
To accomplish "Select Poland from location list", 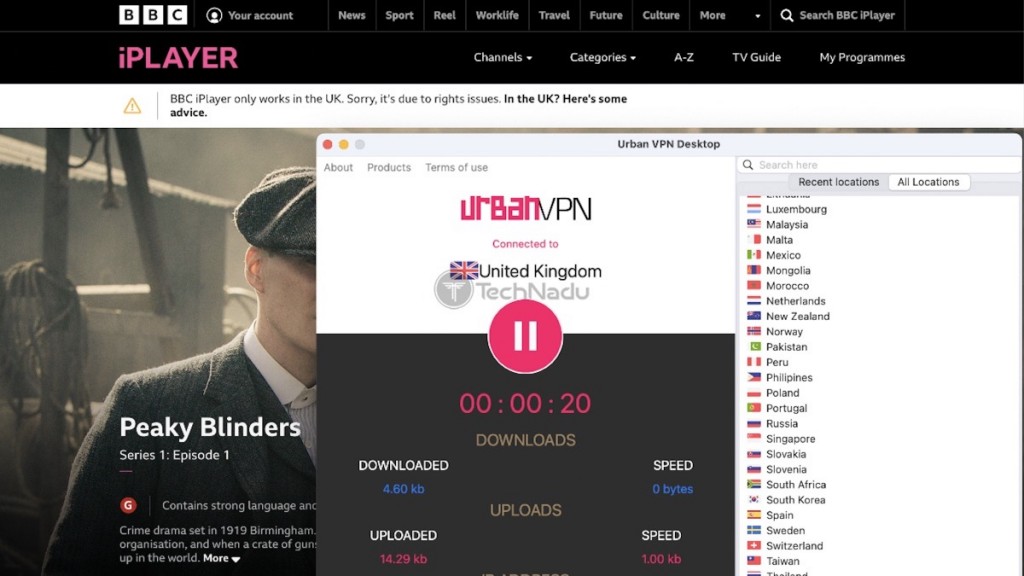I will click(782, 392).
